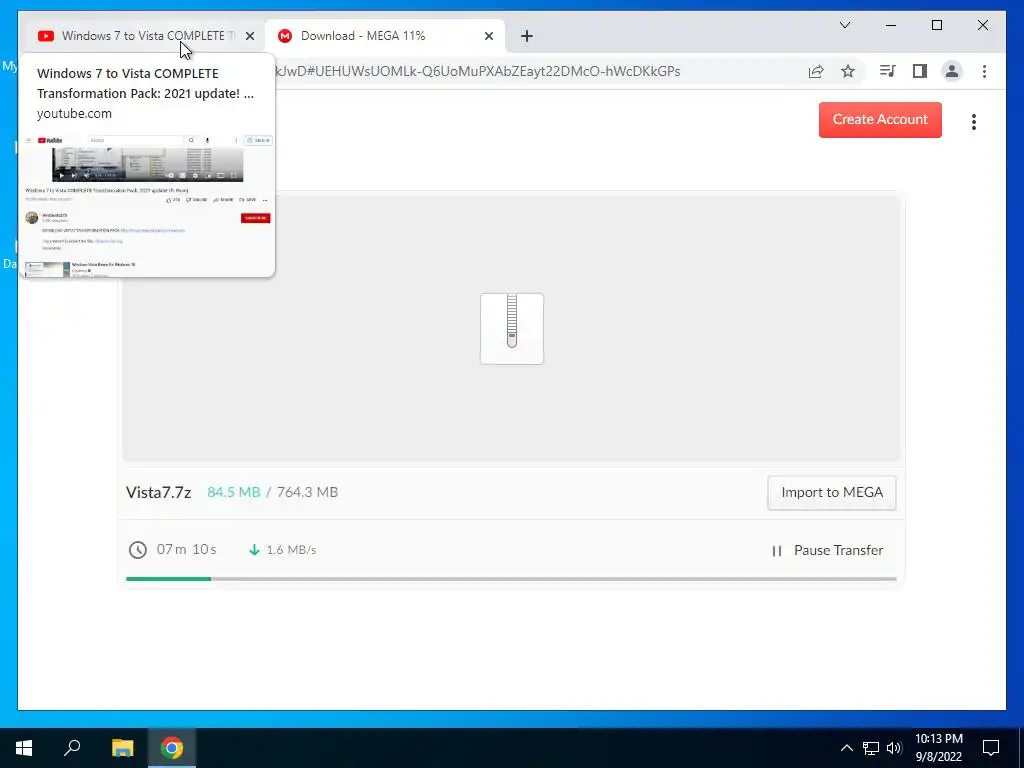Click Import to MEGA button
This screenshot has width=1024, height=768.
click(831, 492)
